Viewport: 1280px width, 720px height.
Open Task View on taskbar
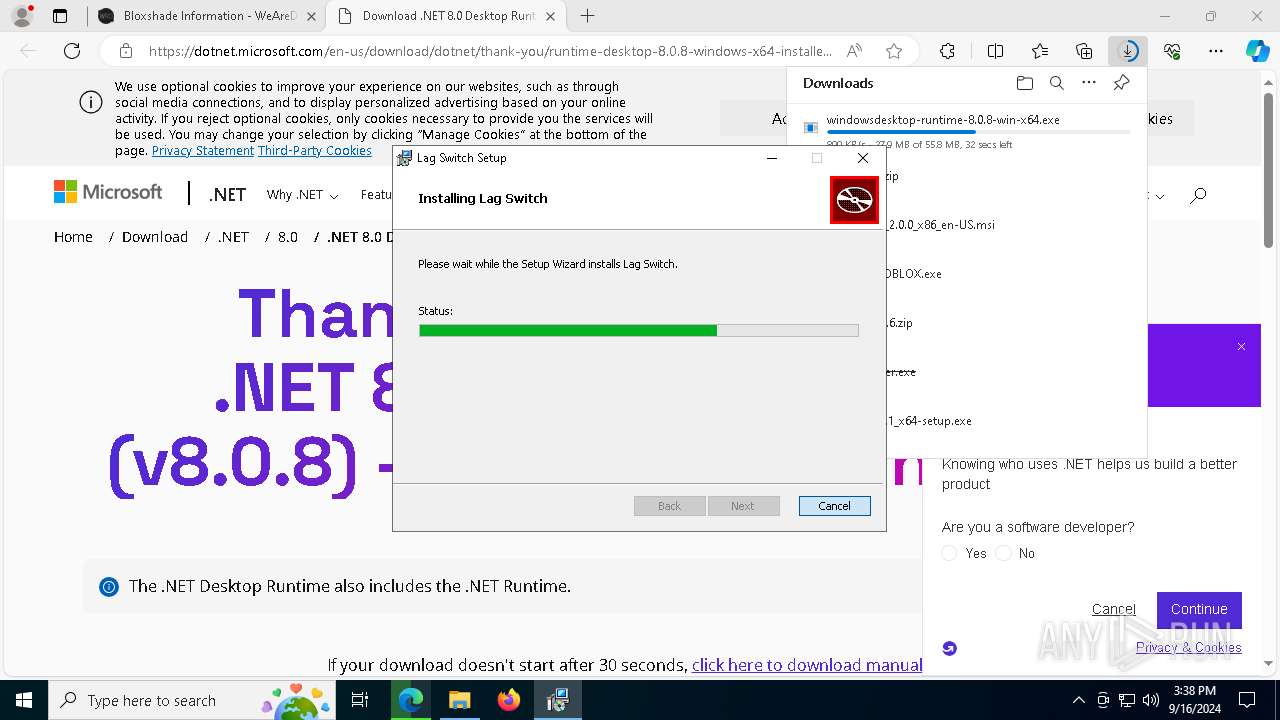(x=360, y=700)
